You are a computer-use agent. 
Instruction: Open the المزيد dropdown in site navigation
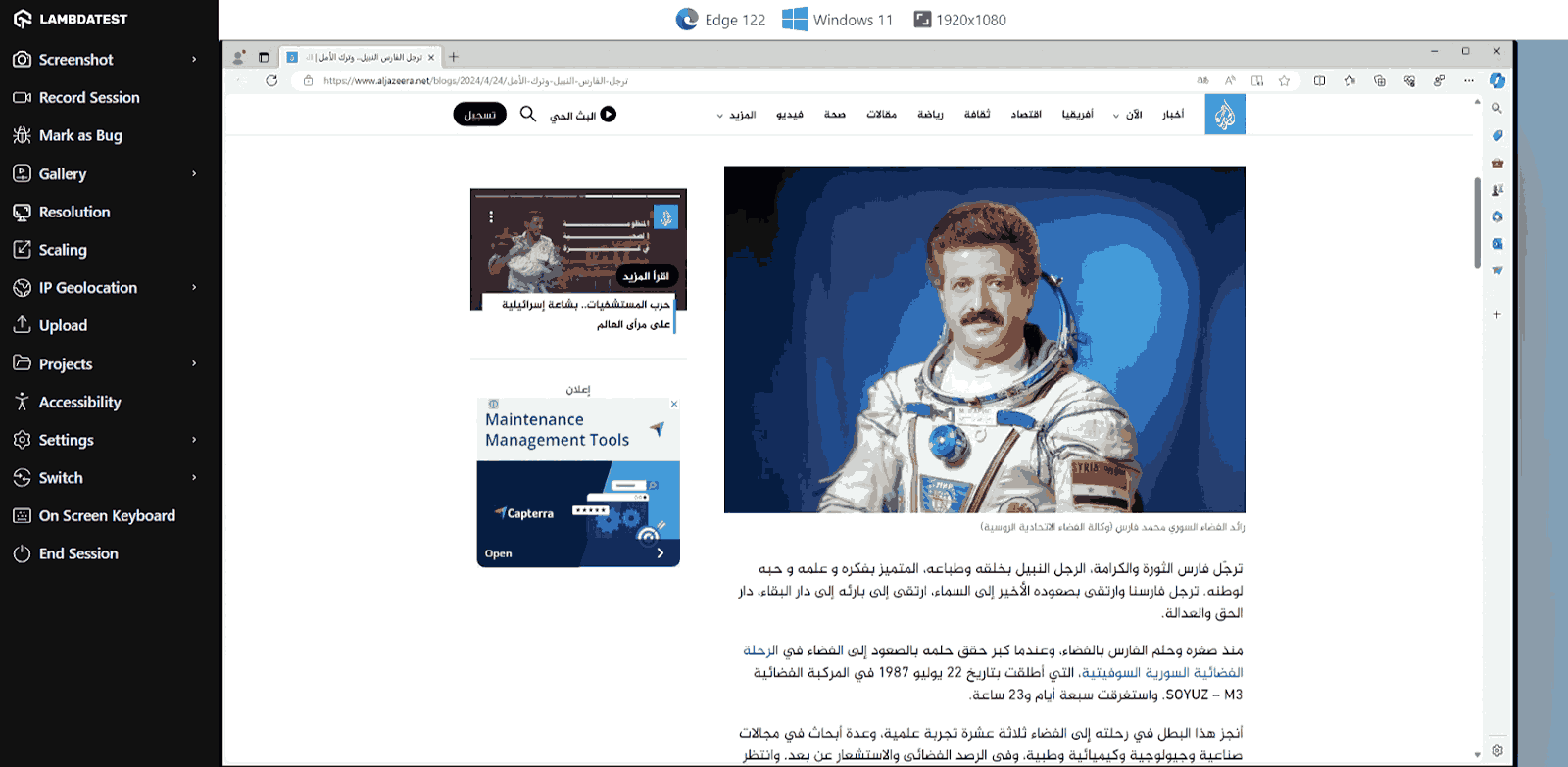(736, 115)
